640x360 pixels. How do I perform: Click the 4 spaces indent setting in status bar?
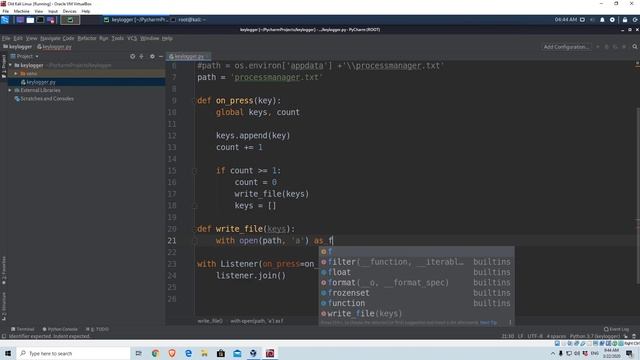[x=556, y=336]
